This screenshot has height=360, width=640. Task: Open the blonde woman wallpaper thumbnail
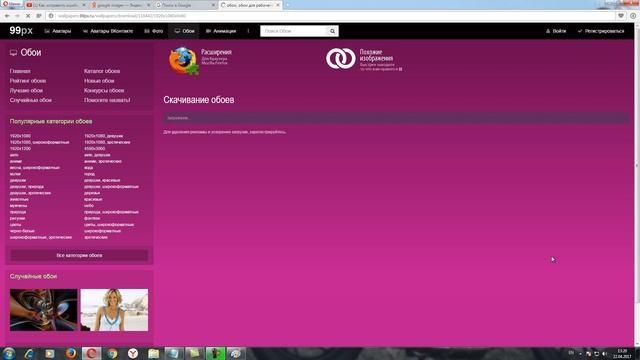coord(114,310)
